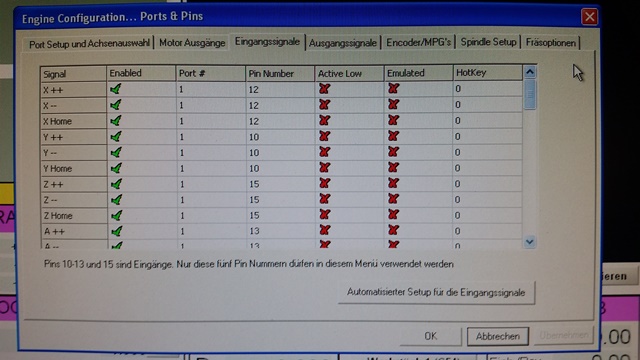Screen dimensions: 640x360
Task: Open the Spindle Setup tab
Action: pyautogui.click(x=488, y=42)
